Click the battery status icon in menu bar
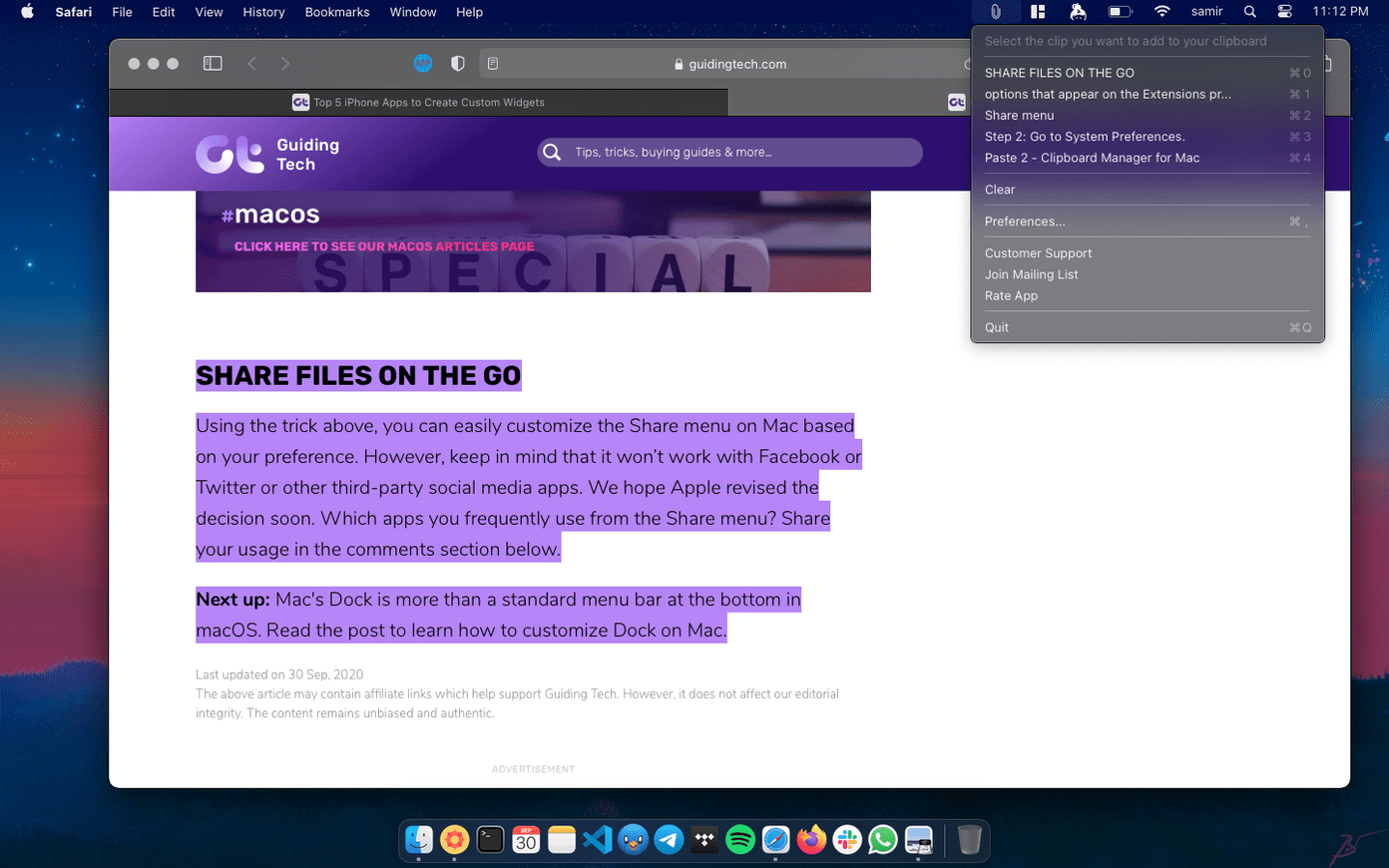Screen dimensions: 1389x868 1120,12
